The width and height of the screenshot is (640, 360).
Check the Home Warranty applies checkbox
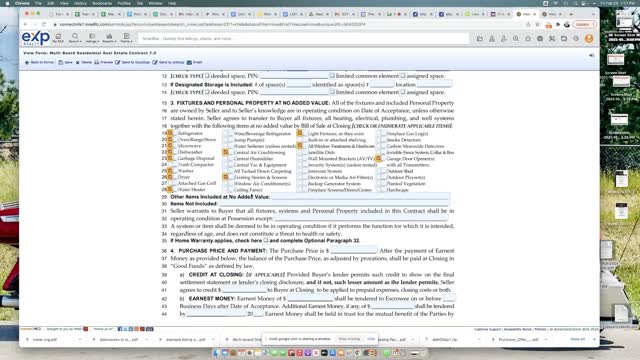(x=266, y=240)
